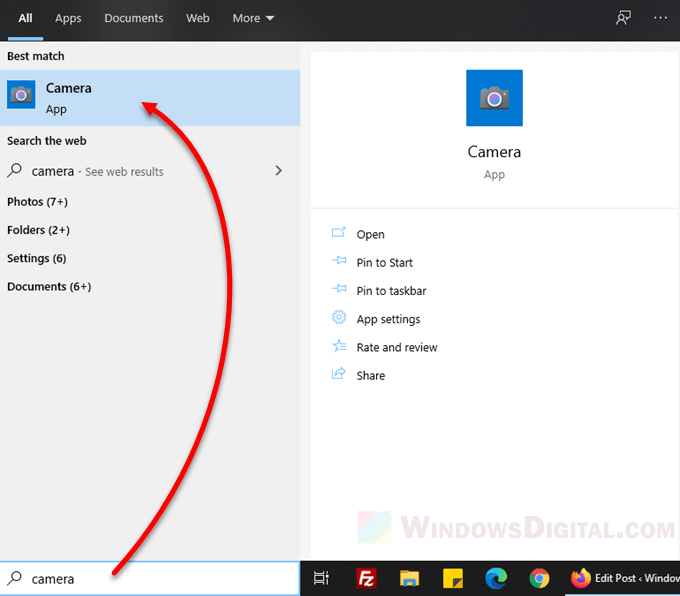Click the pin icon beside Pin to Start
Screen dimensions: 680x596
[339, 261]
